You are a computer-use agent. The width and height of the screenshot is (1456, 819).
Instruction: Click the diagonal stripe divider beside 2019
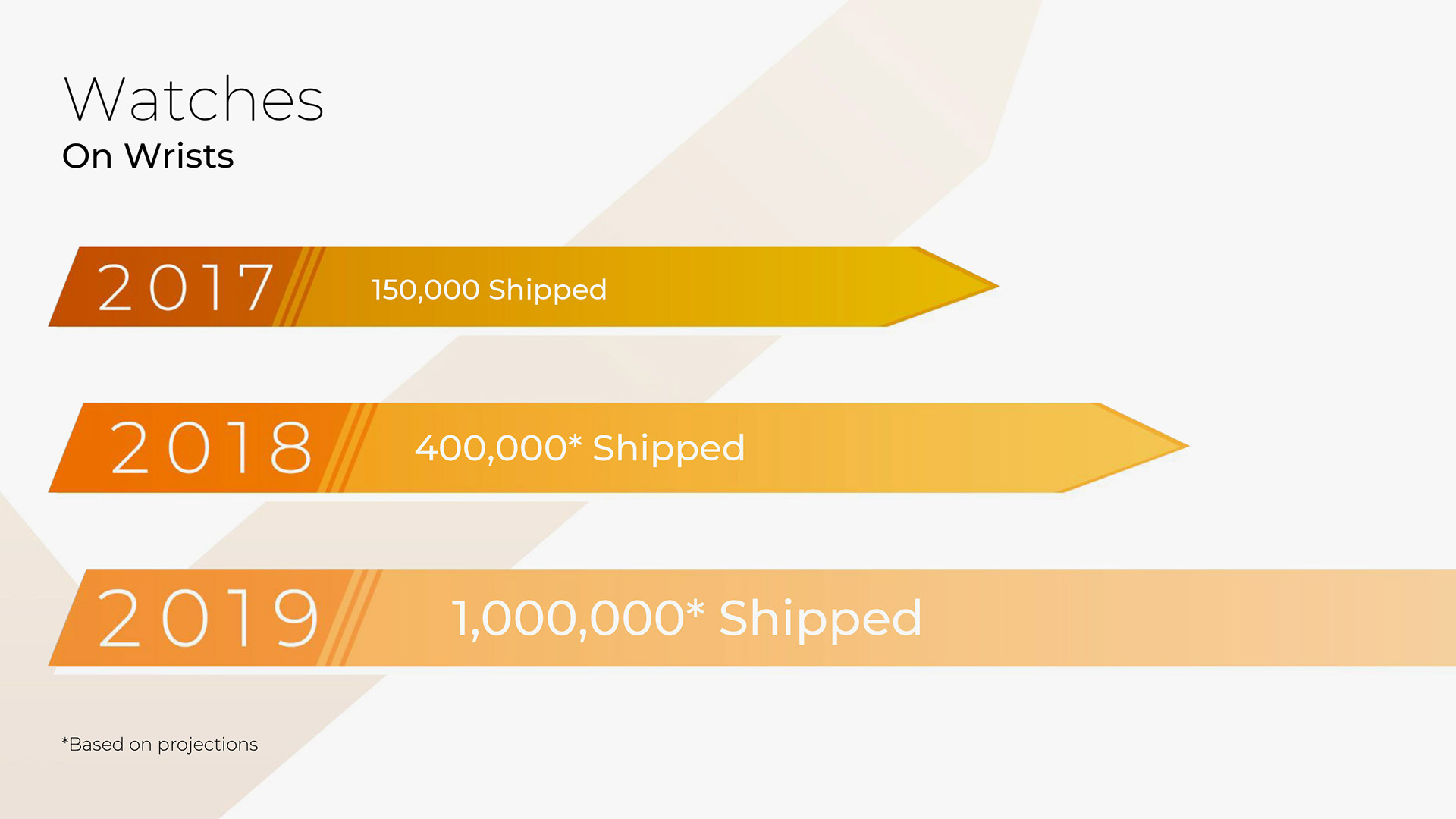tap(350, 618)
